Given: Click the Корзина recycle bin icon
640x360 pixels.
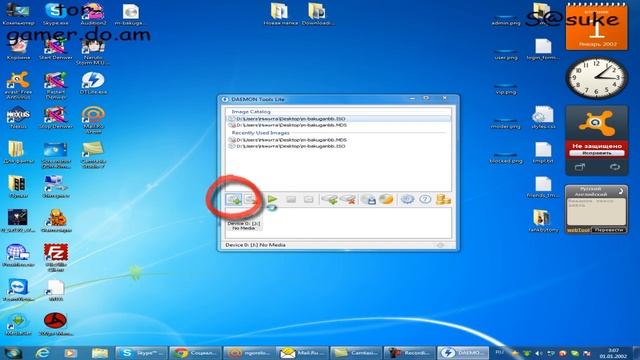Looking at the screenshot, I should pos(18,50).
